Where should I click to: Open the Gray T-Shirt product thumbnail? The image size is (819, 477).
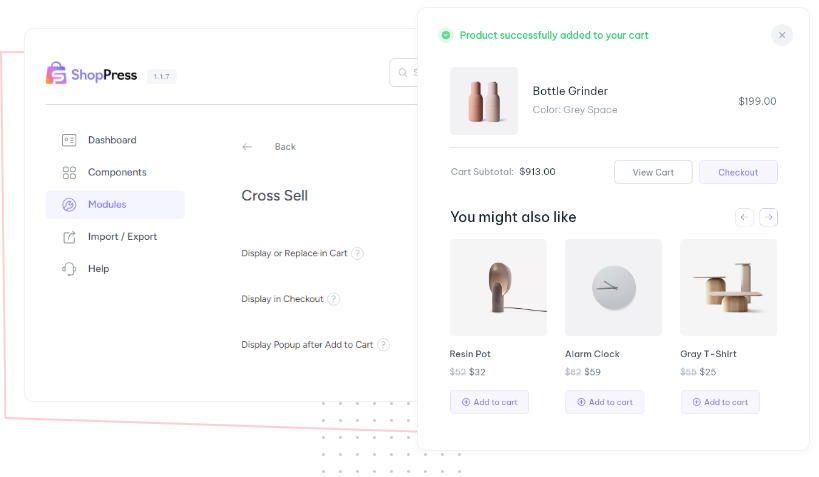pos(728,287)
